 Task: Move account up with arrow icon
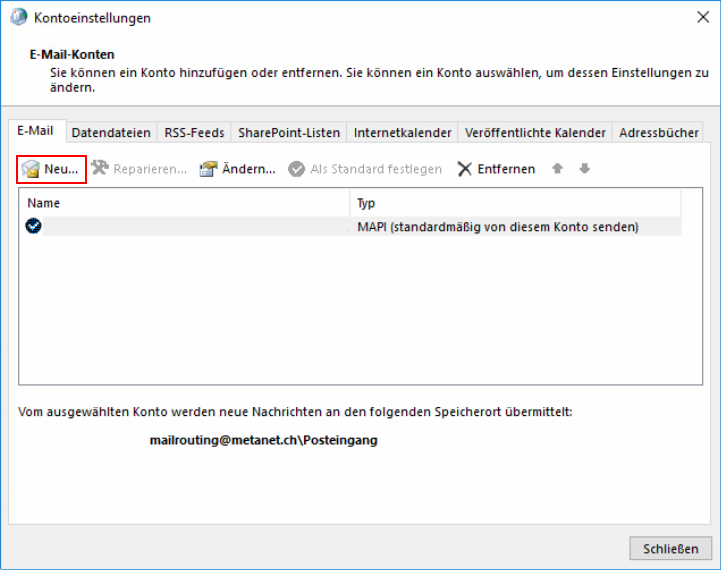click(x=558, y=169)
